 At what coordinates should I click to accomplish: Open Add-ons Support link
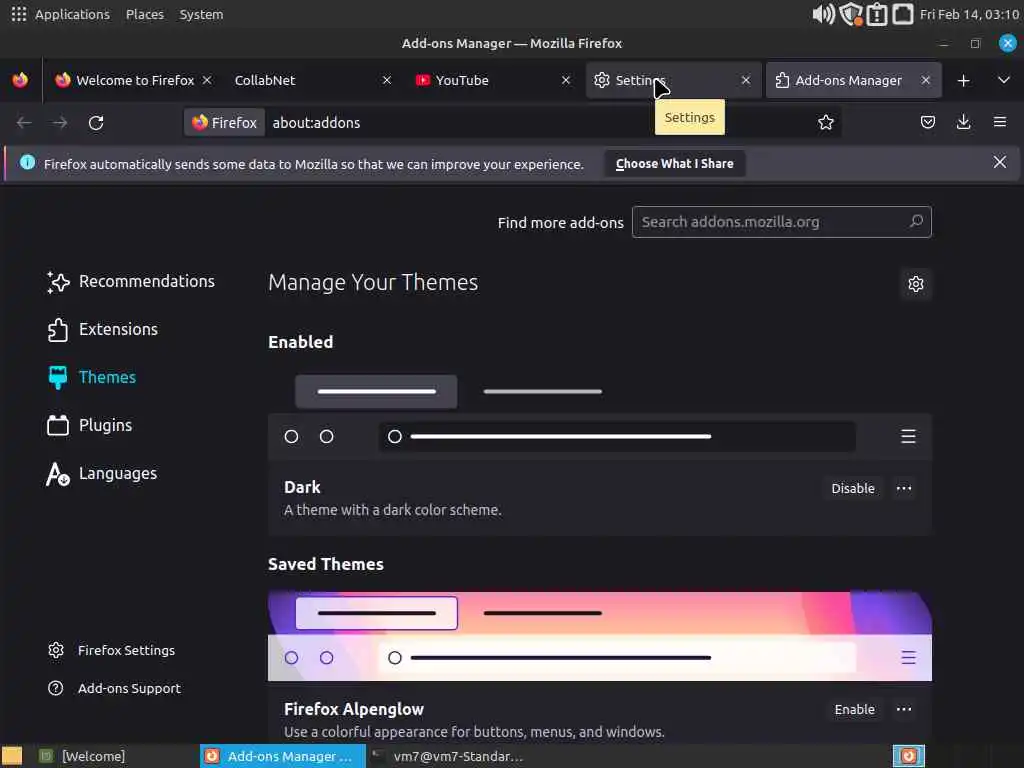114,688
